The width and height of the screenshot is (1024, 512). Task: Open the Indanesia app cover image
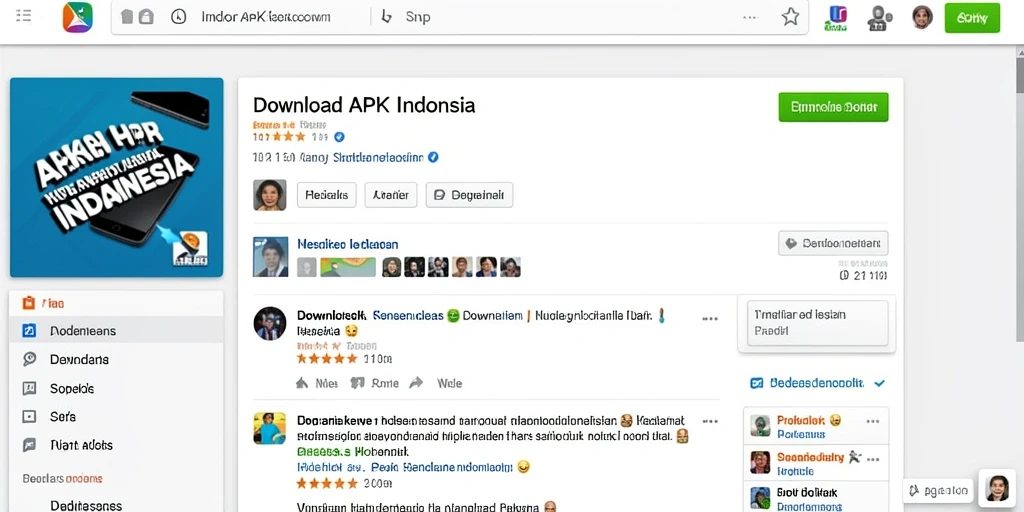tap(116, 178)
